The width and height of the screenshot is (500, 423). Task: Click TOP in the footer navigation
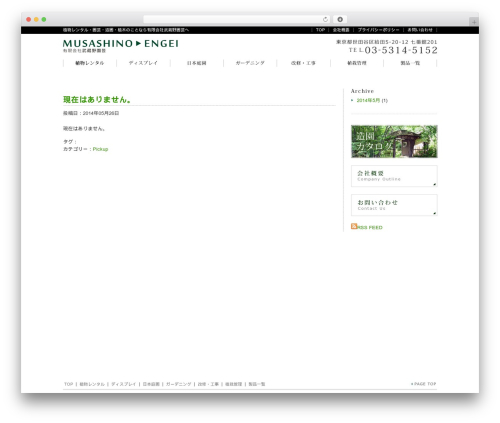point(68,384)
